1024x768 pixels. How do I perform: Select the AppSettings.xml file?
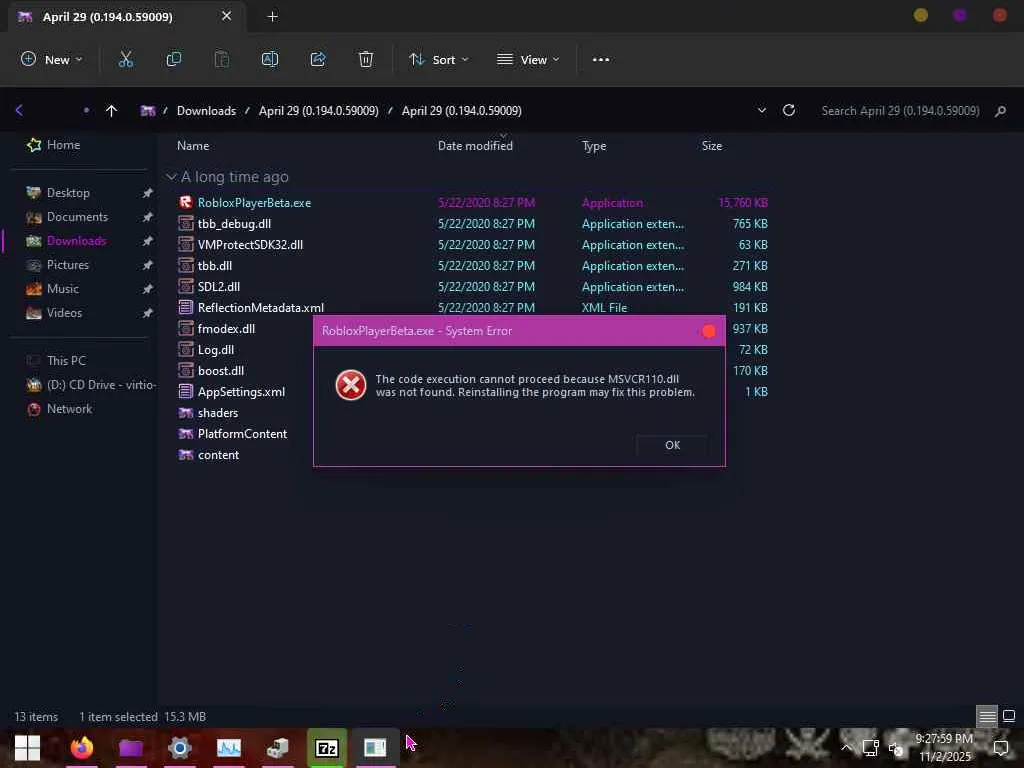coord(241,392)
